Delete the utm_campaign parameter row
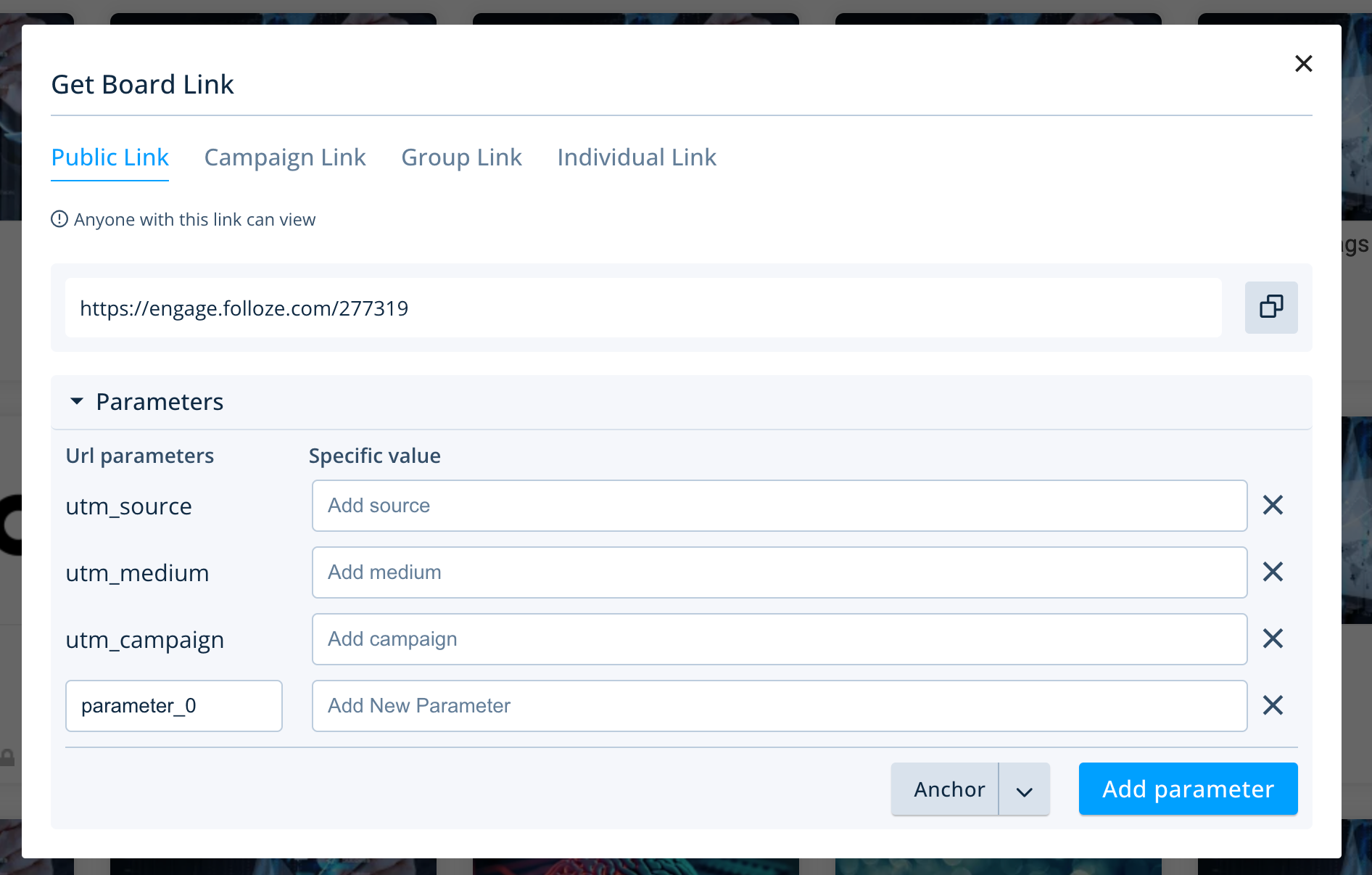The width and height of the screenshot is (1372, 875). point(1273,638)
